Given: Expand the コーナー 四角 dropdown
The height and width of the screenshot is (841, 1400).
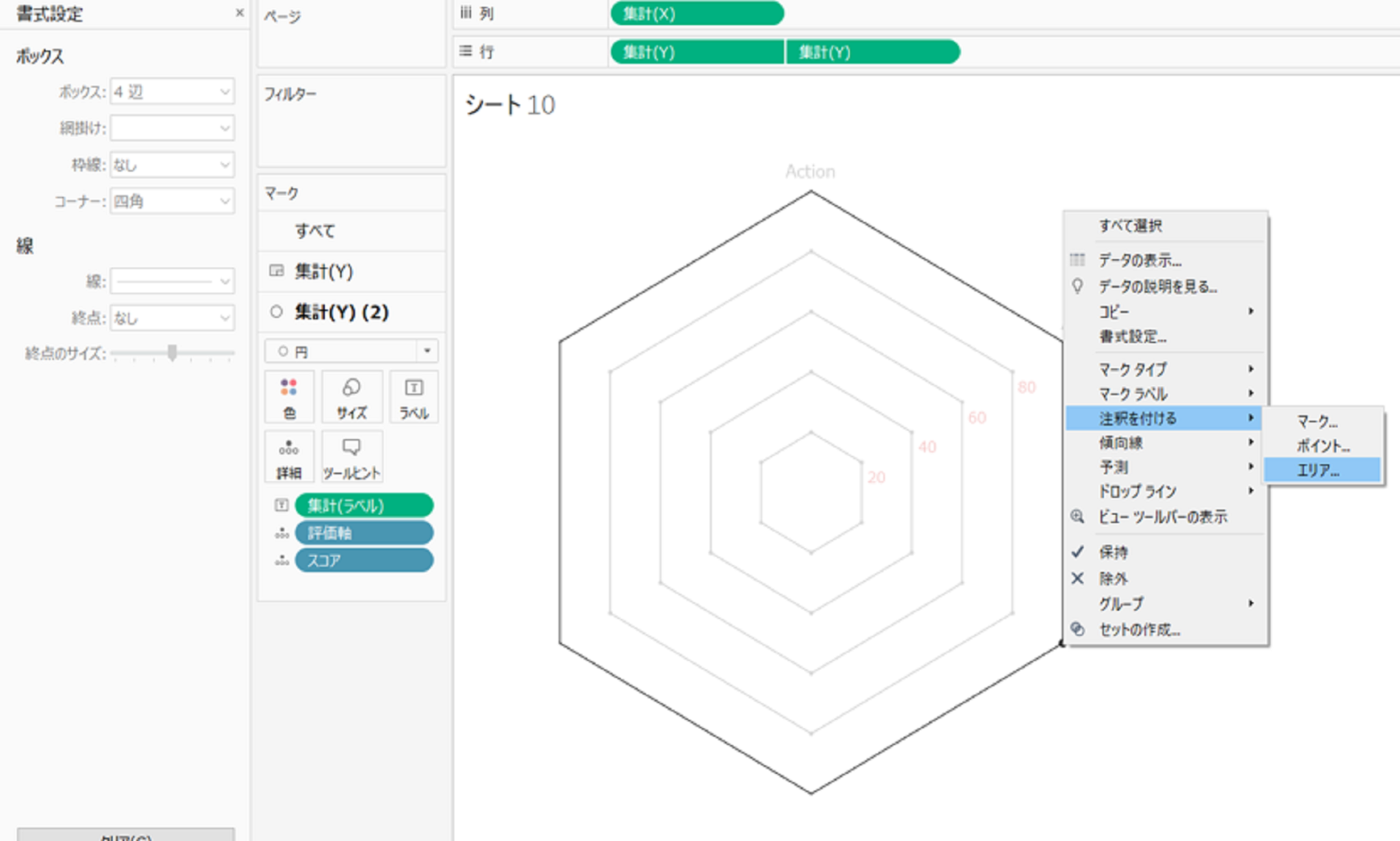Looking at the screenshot, I should (172, 201).
